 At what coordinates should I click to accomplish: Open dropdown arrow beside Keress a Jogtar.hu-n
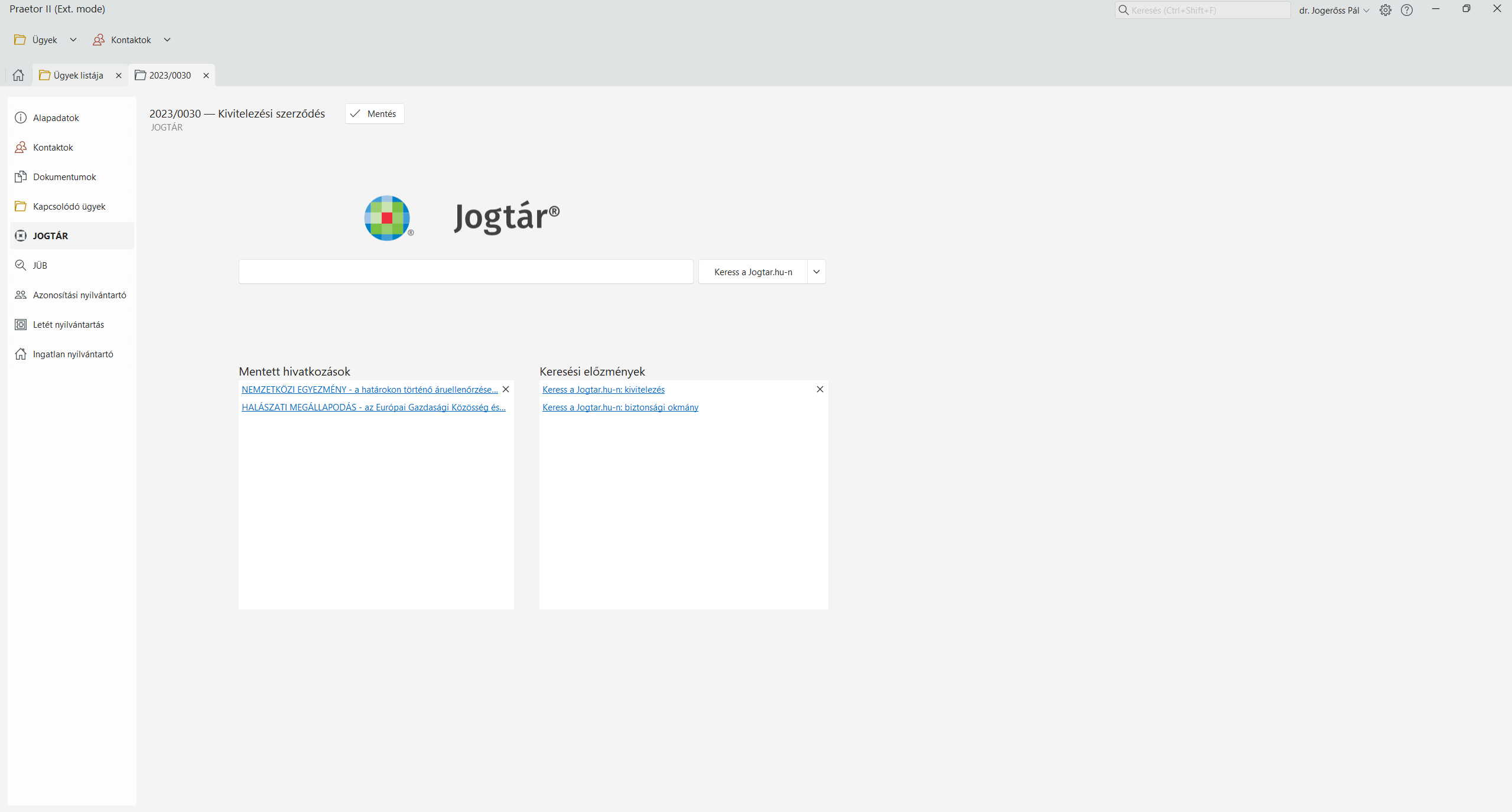pos(816,272)
